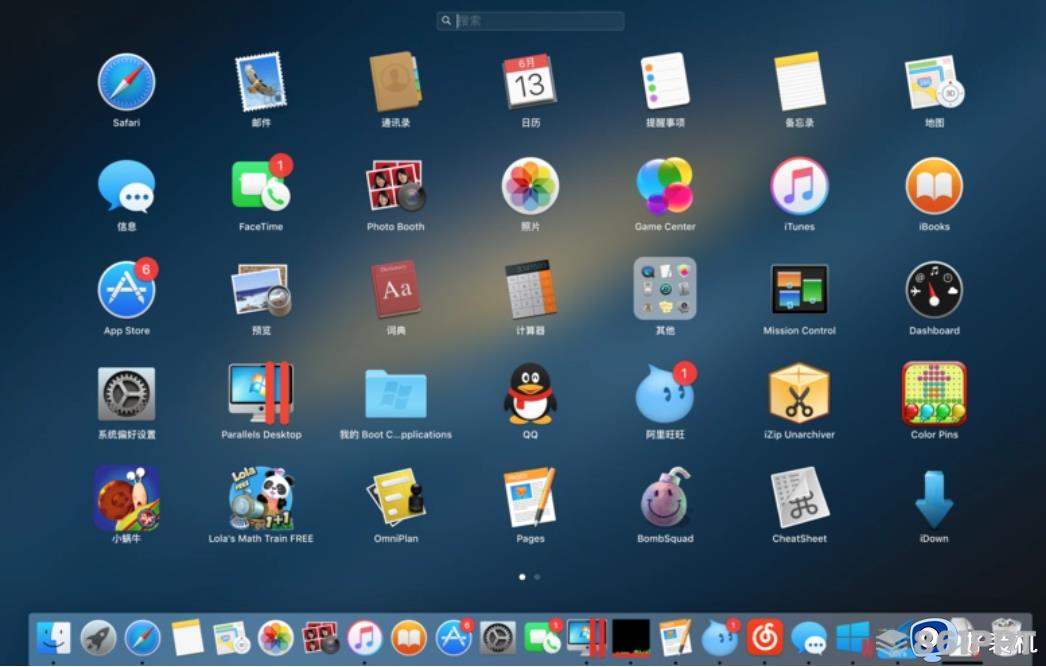Open the 提醒事项 reminders app
This screenshot has height=667, width=1046.
(x=665, y=82)
